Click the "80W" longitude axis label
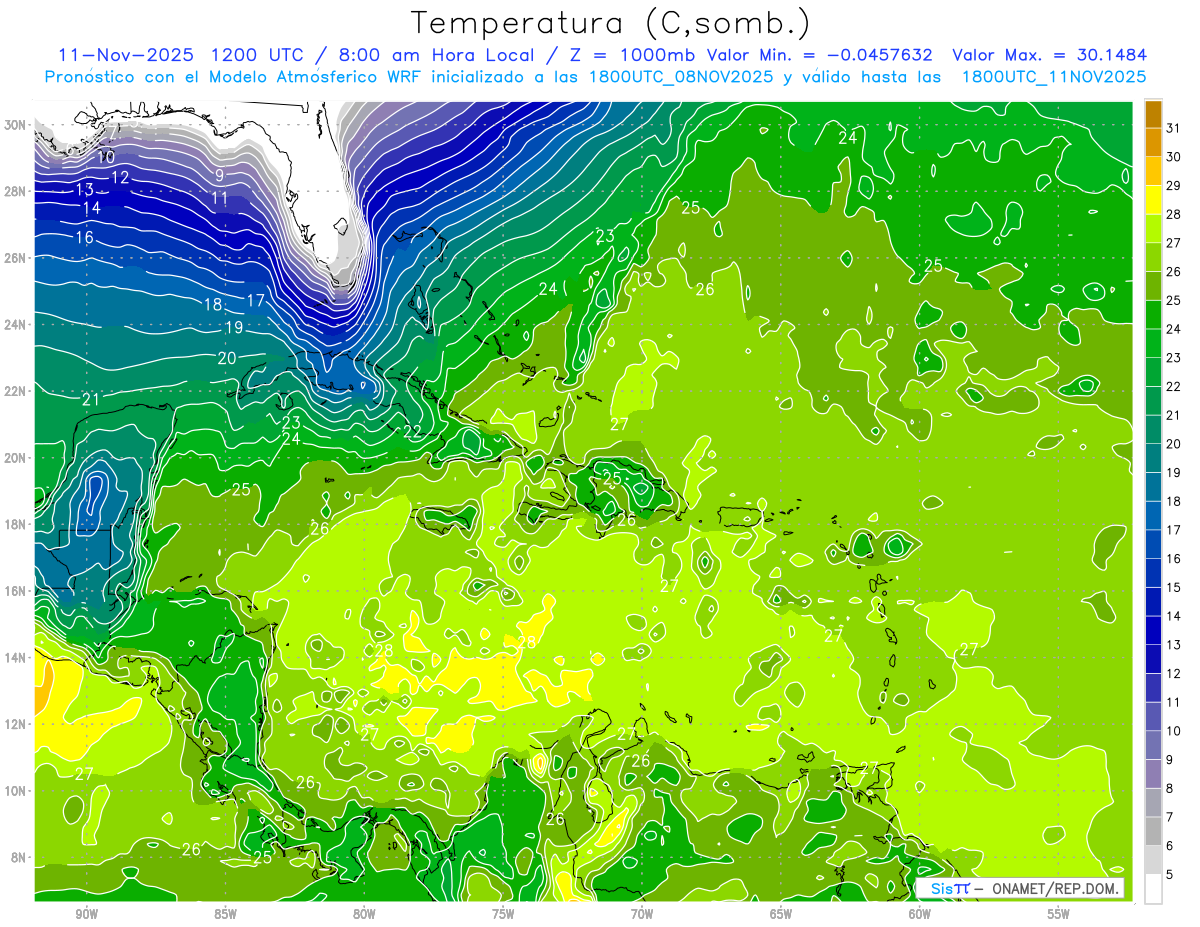This screenshot has width=1200, height=927. 364,914
